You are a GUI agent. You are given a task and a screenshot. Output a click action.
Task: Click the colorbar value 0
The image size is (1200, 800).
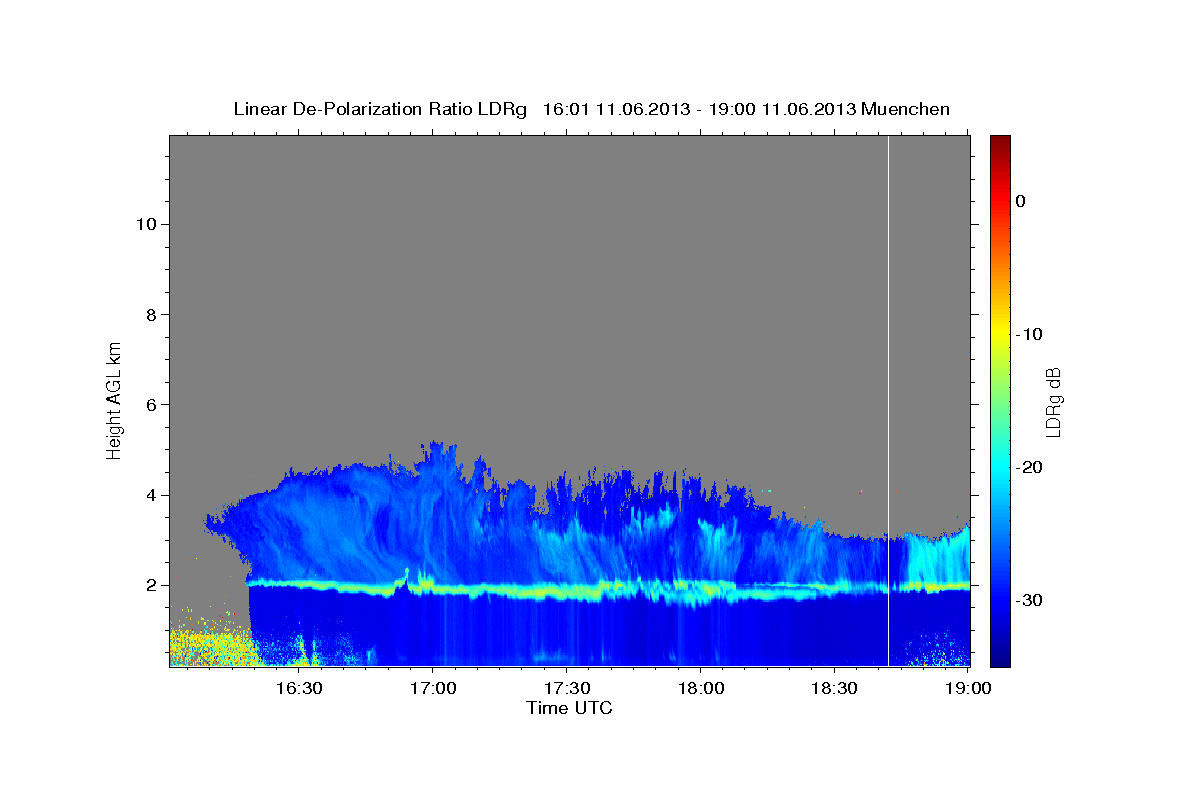tap(1020, 201)
